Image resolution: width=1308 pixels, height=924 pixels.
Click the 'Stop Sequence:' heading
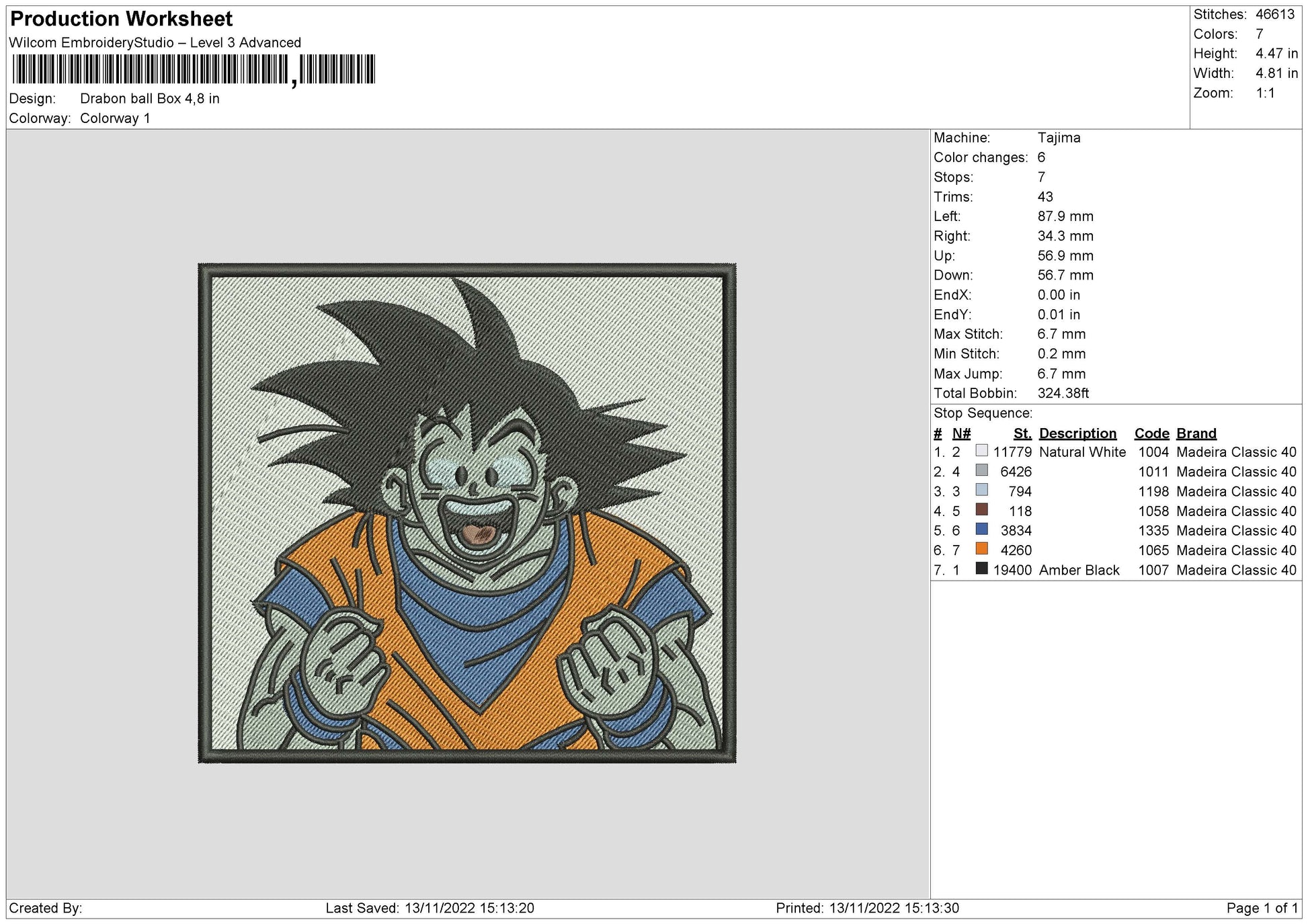[983, 413]
